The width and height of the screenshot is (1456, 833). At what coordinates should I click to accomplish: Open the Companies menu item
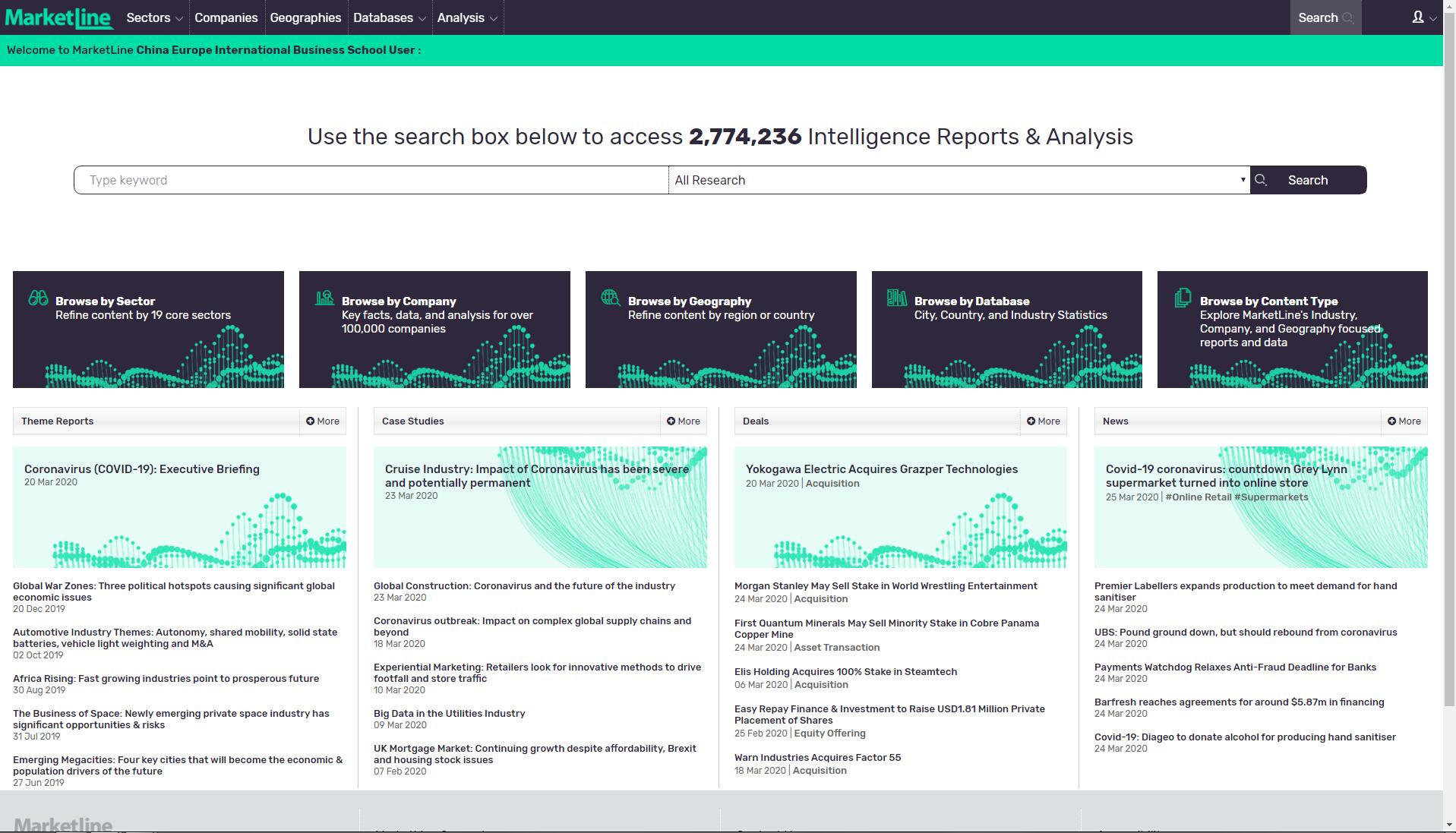(226, 17)
